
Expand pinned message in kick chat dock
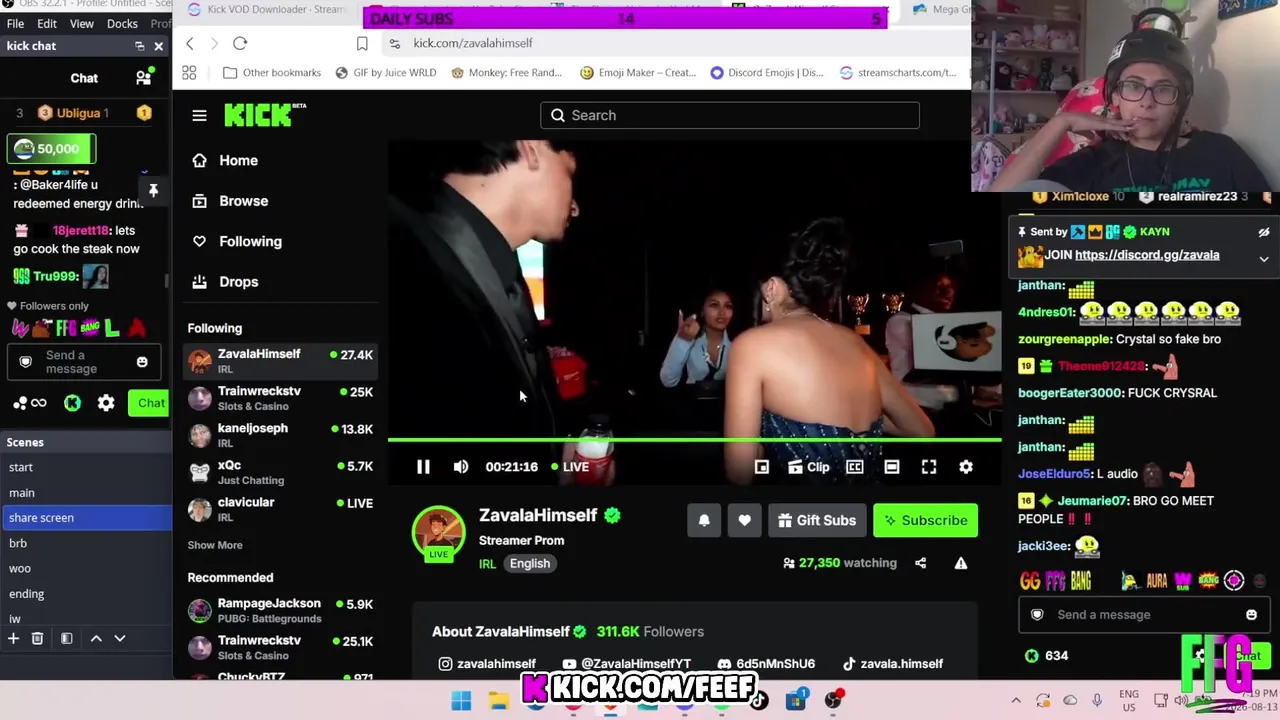pyautogui.click(x=153, y=190)
